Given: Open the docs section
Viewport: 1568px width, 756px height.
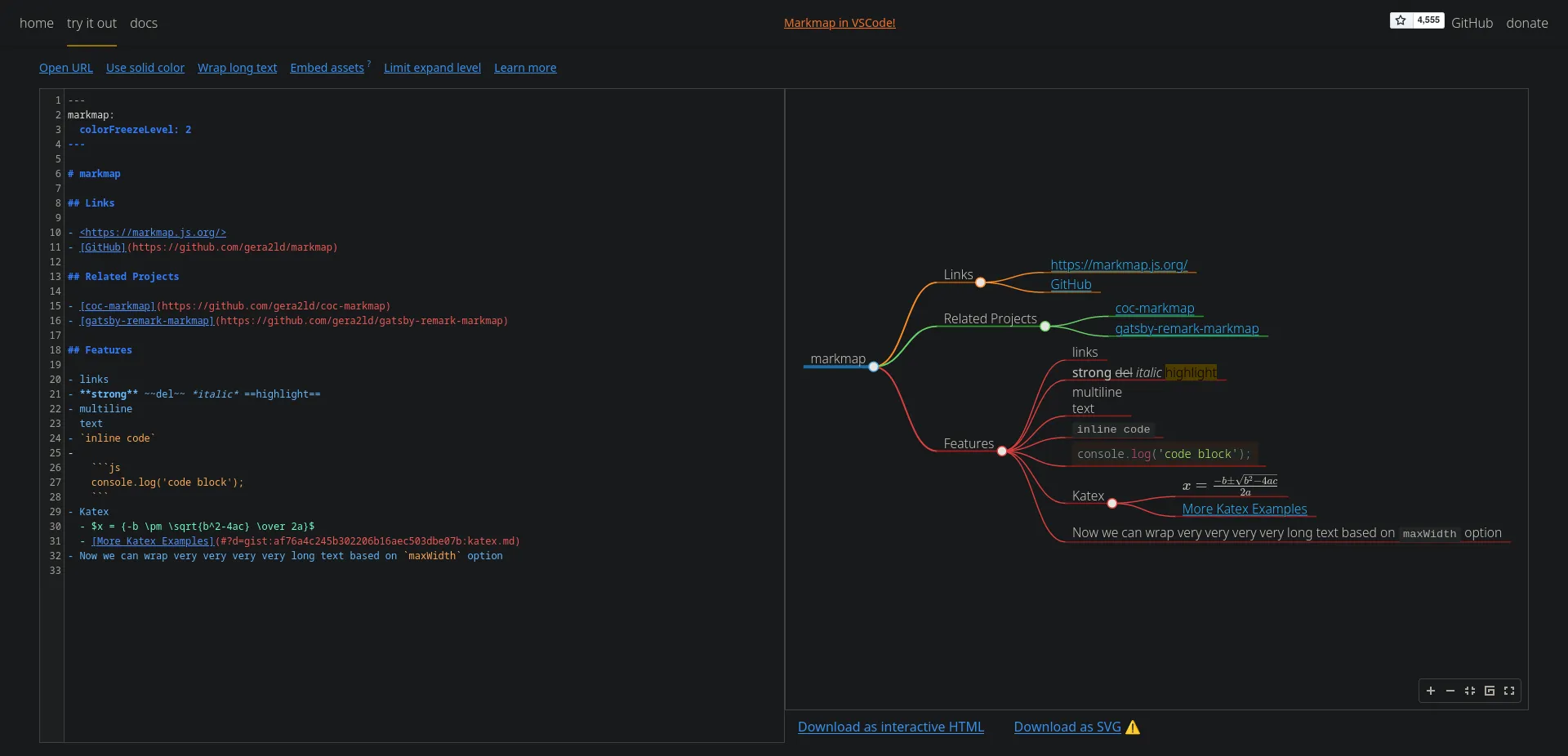Looking at the screenshot, I should 143,24.
